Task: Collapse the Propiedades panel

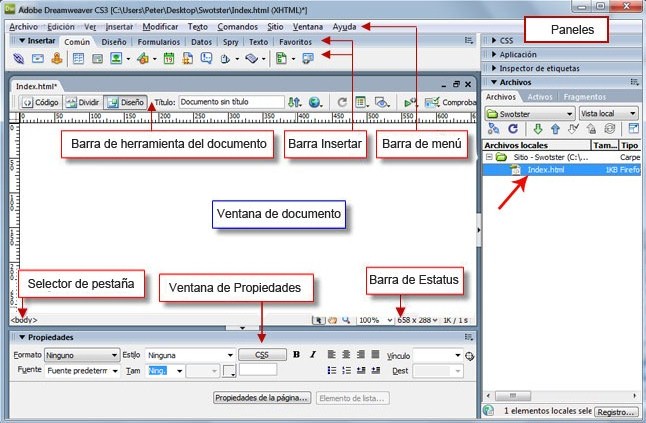Action: click(22, 337)
